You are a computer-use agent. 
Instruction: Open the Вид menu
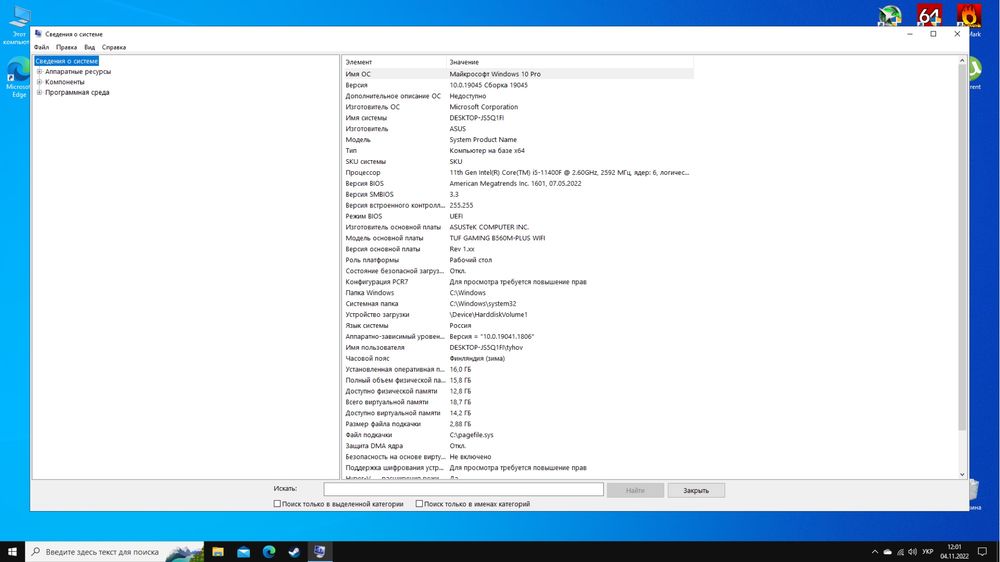tap(90, 47)
